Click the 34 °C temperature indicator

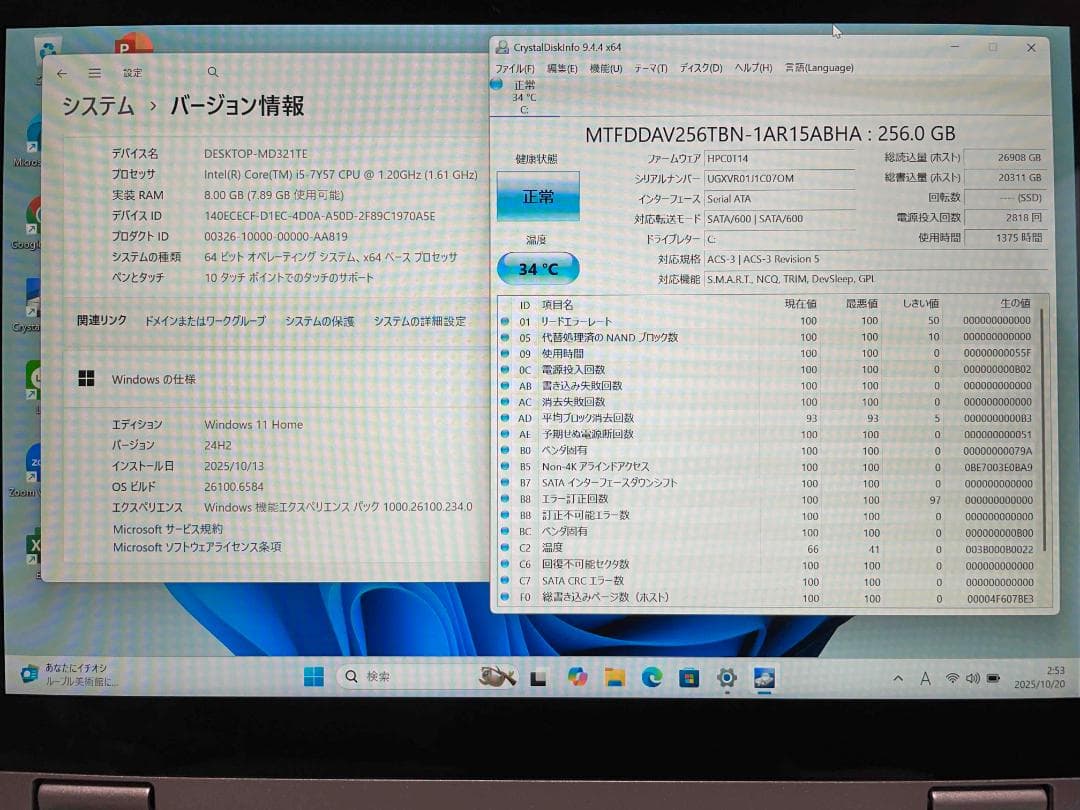pyautogui.click(x=539, y=268)
